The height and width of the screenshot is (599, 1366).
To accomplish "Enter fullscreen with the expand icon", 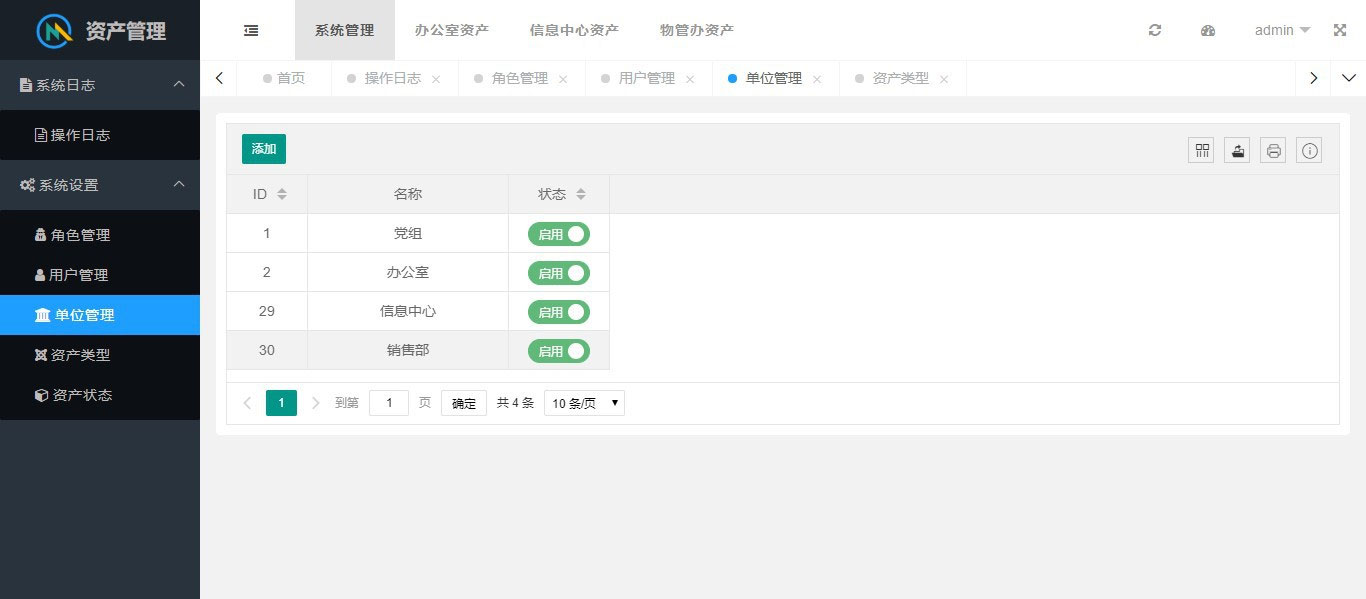I will click(x=1340, y=30).
